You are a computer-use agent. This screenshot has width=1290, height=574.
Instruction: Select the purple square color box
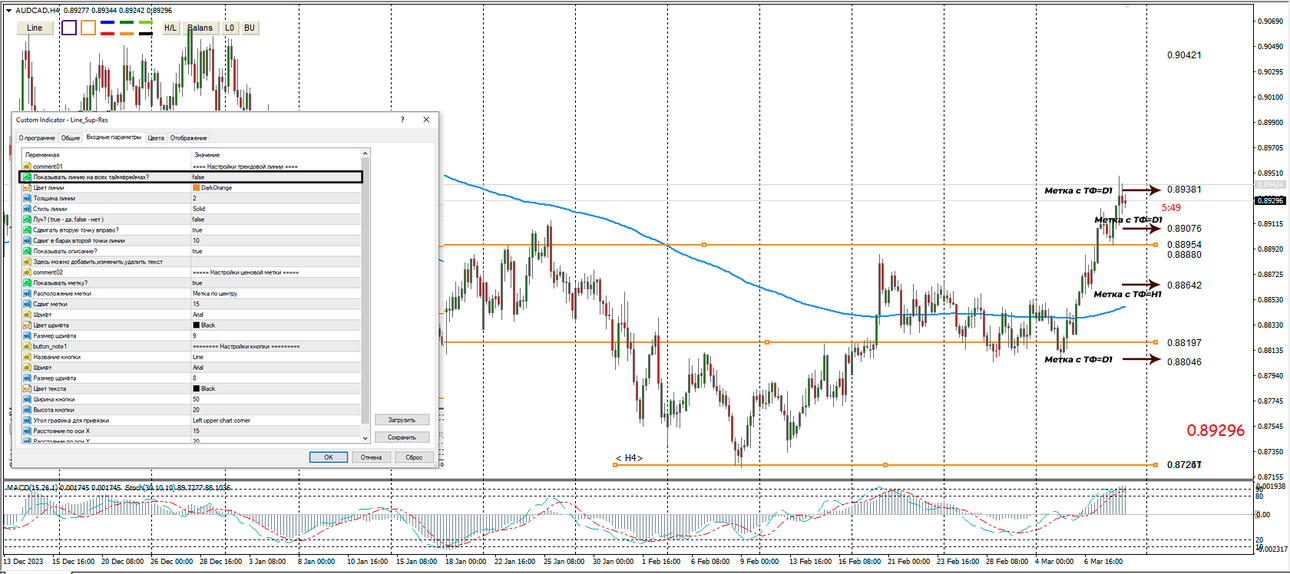69,28
